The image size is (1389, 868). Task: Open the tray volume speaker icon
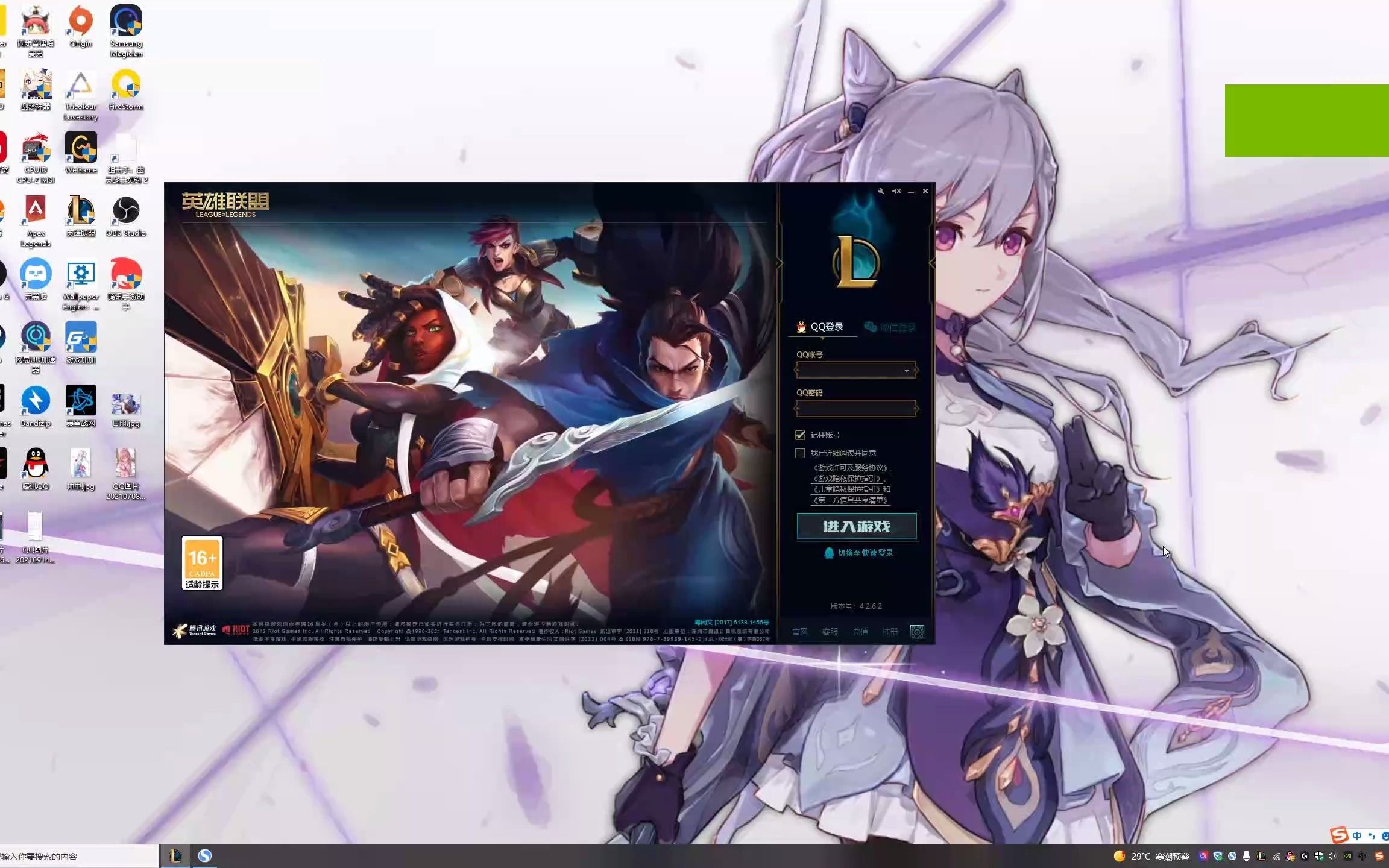[x=1332, y=856]
